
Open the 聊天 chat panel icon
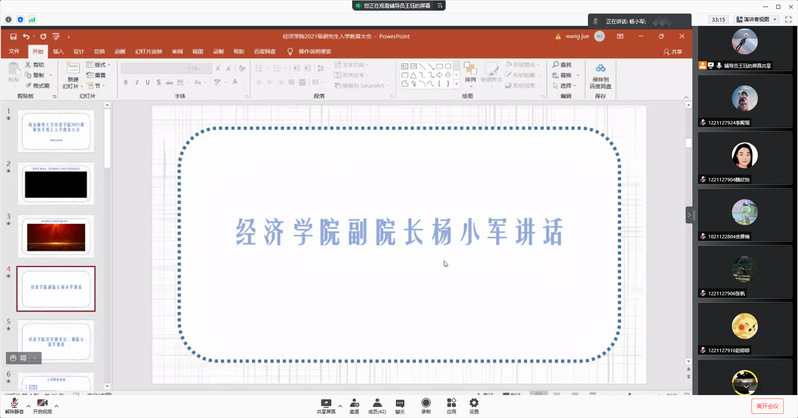400,406
